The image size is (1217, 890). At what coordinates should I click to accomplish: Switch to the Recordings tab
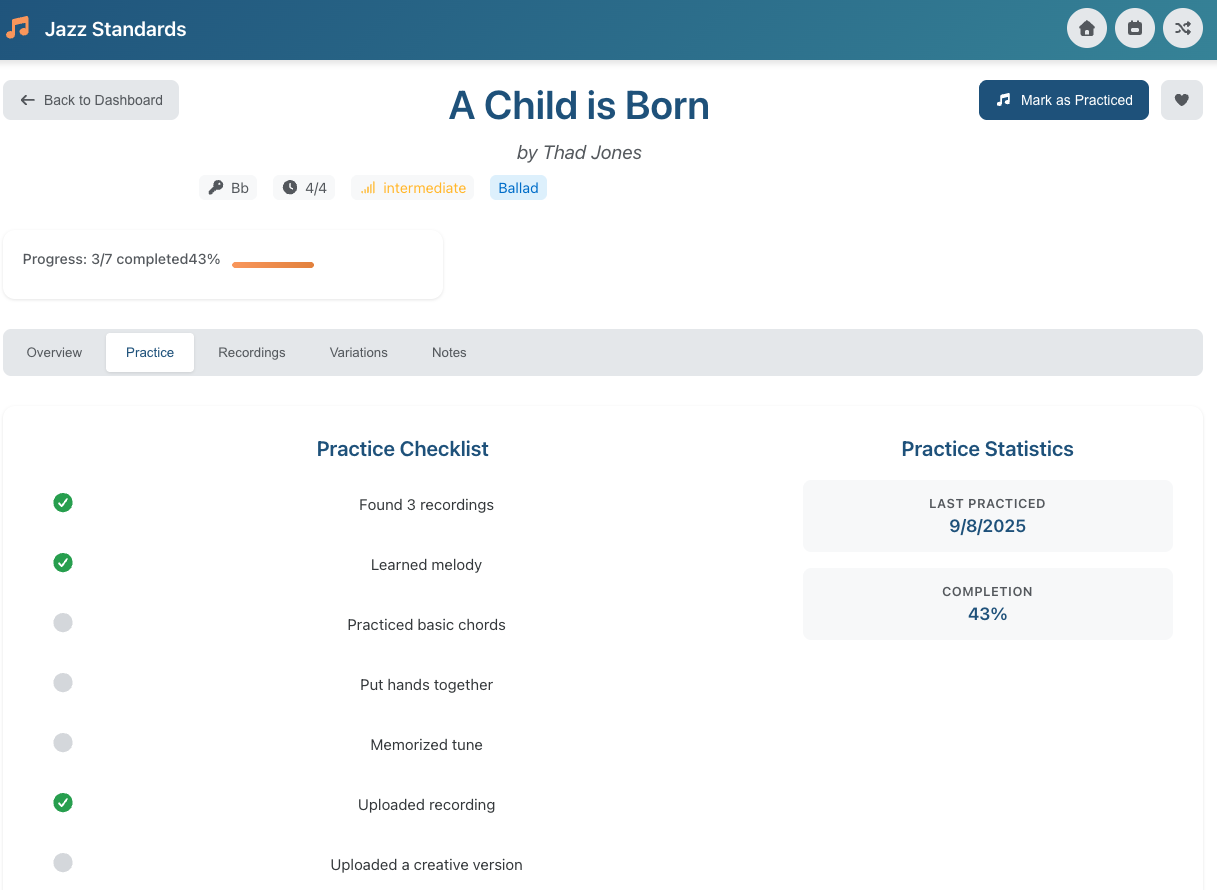252,353
